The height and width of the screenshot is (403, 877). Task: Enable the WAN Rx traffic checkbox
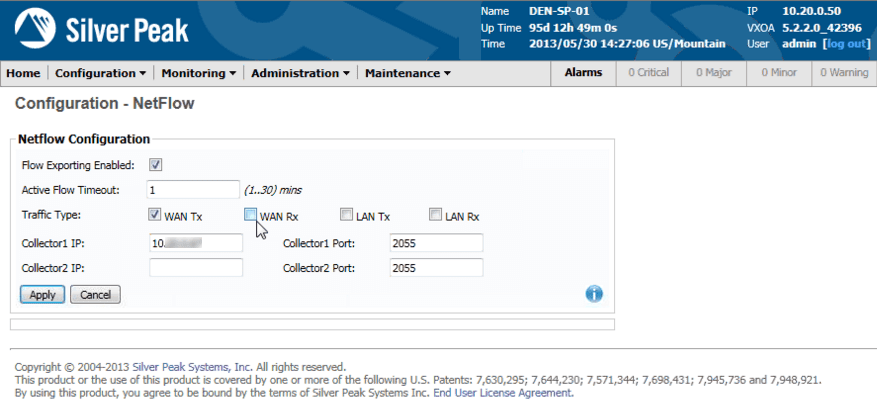click(x=251, y=215)
